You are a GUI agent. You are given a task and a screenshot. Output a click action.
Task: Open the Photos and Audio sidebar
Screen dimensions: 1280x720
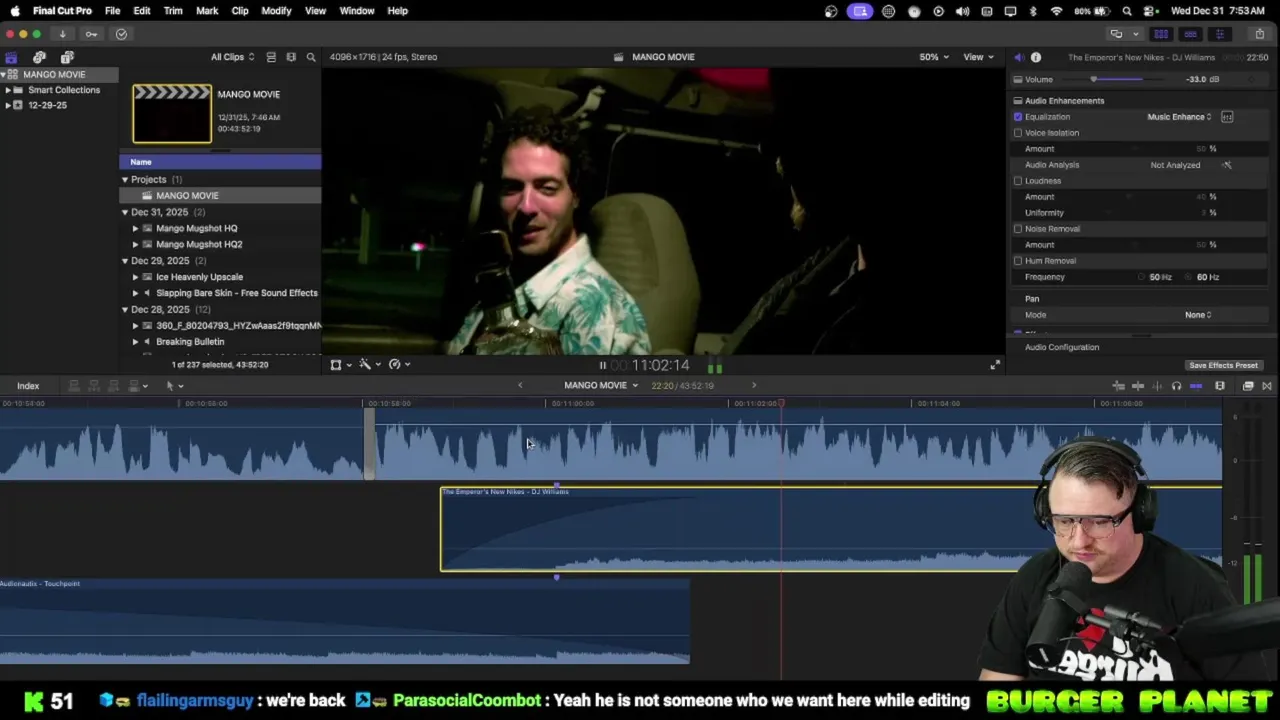coord(39,57)
